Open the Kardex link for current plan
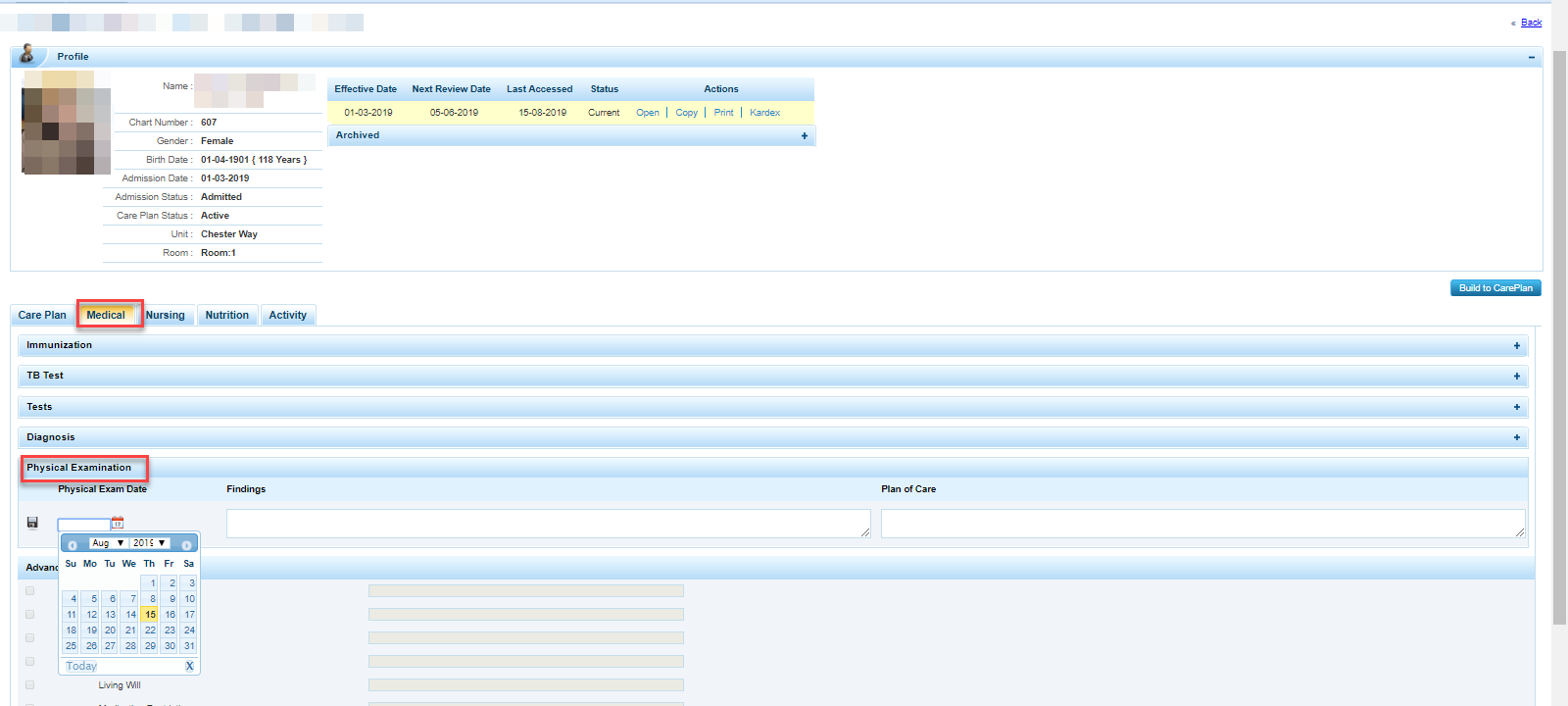This screenshot has width=1568, height=706. 764,113
